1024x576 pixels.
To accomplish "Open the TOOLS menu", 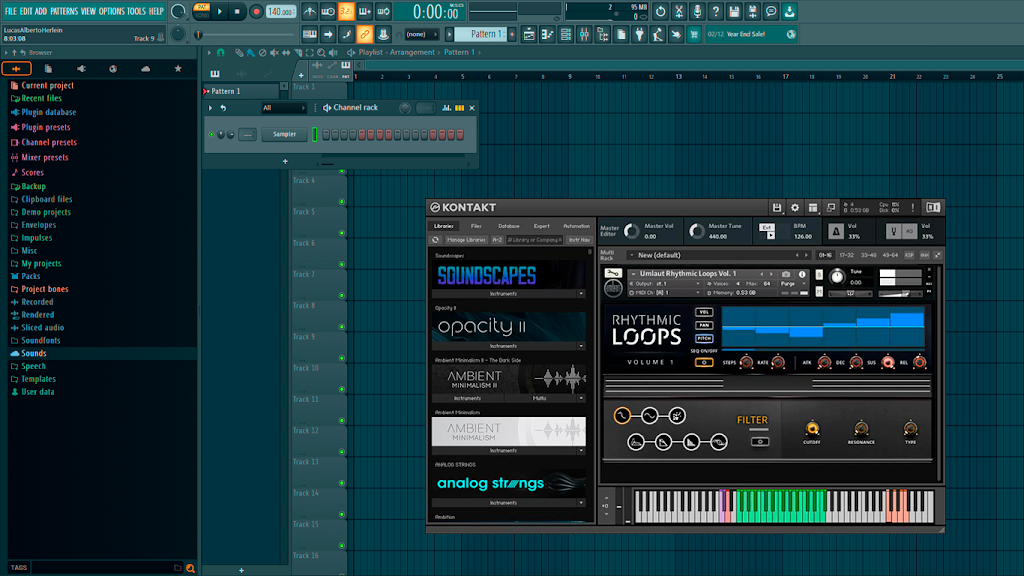I will [x=136, y=11].
